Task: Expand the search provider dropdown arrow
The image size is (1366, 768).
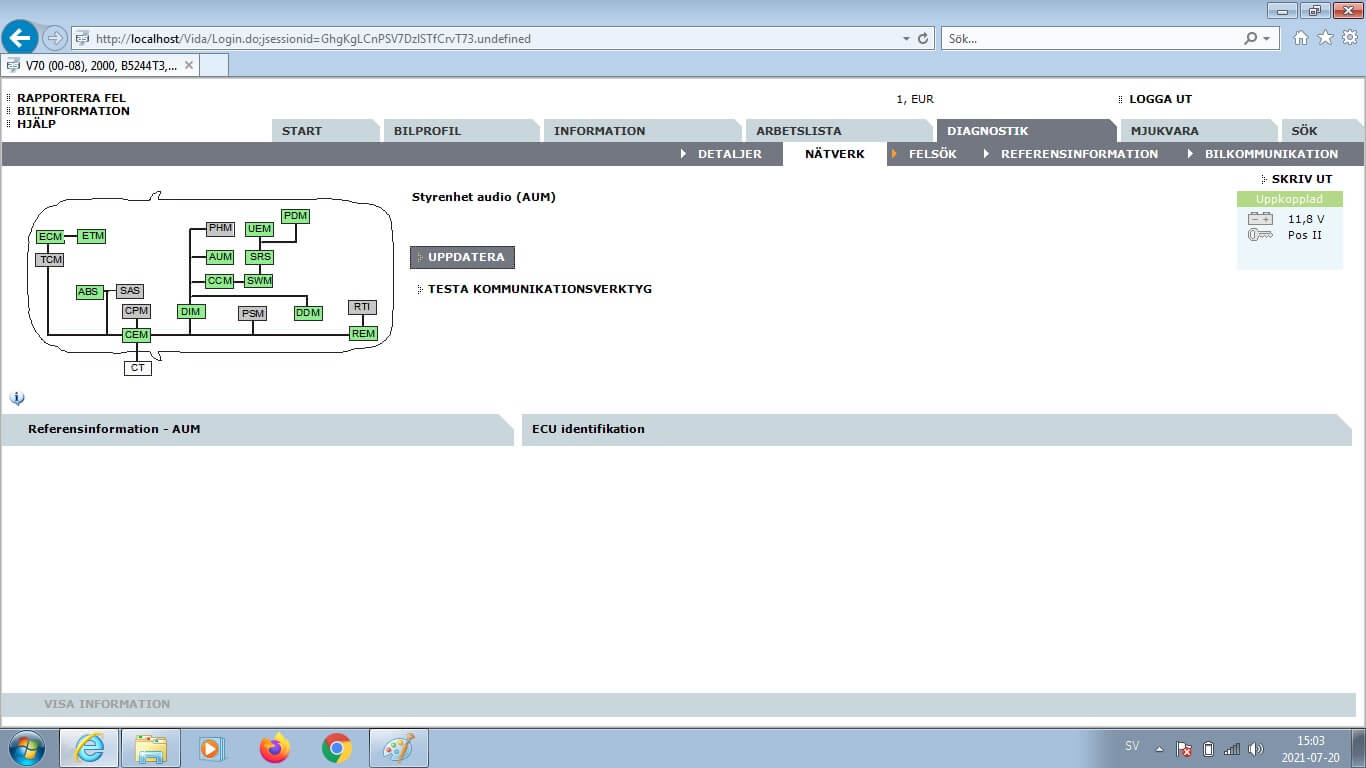Action: 1267,39
